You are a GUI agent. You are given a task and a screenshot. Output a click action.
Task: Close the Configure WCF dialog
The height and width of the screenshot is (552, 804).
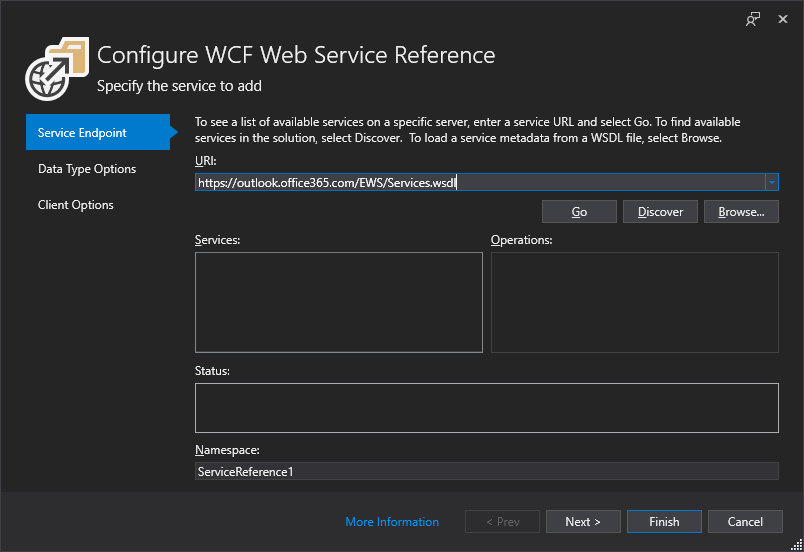click(x=782, y=19)
